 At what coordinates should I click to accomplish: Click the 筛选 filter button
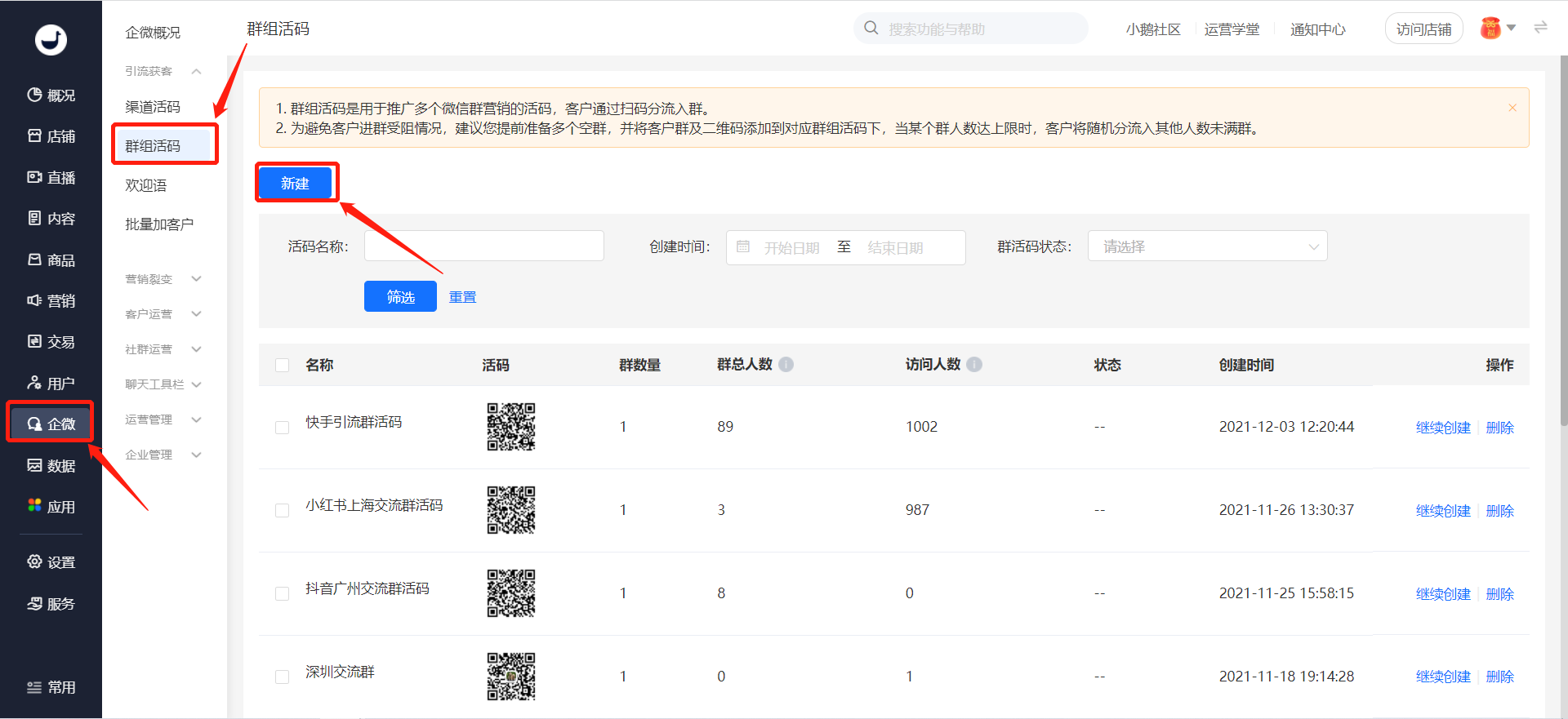point(400,296)
